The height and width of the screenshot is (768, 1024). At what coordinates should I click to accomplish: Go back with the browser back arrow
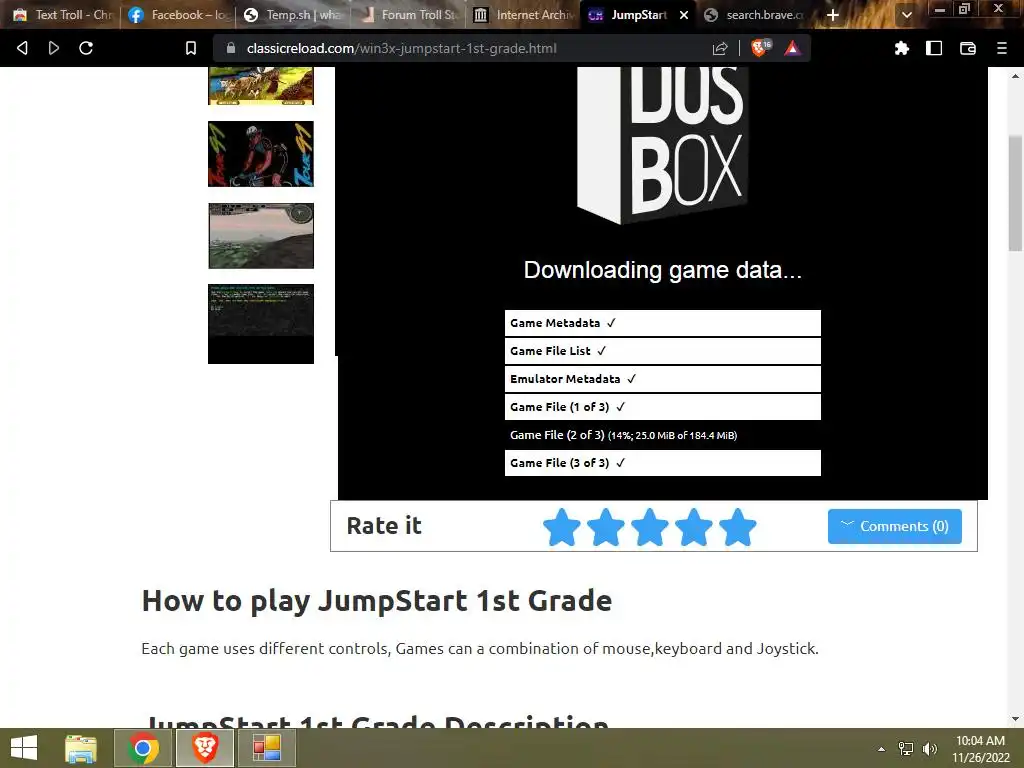22,48
